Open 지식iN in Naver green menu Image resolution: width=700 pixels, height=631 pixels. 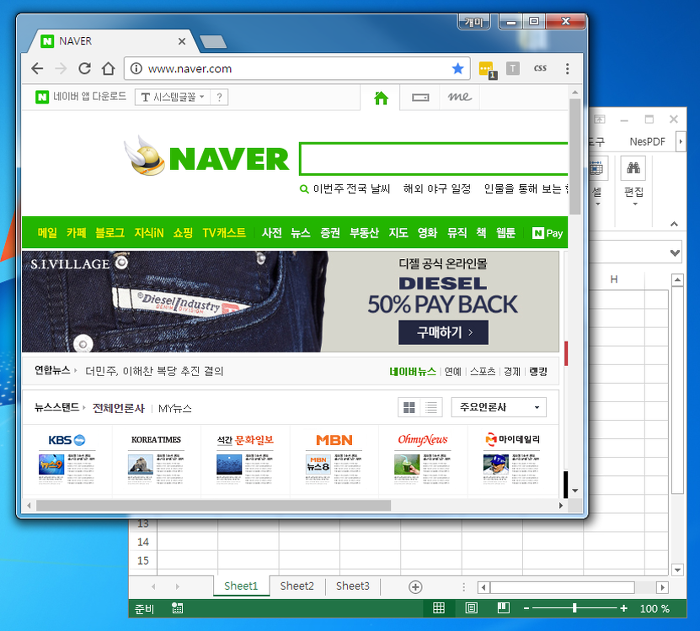click(x=149, y=233)
